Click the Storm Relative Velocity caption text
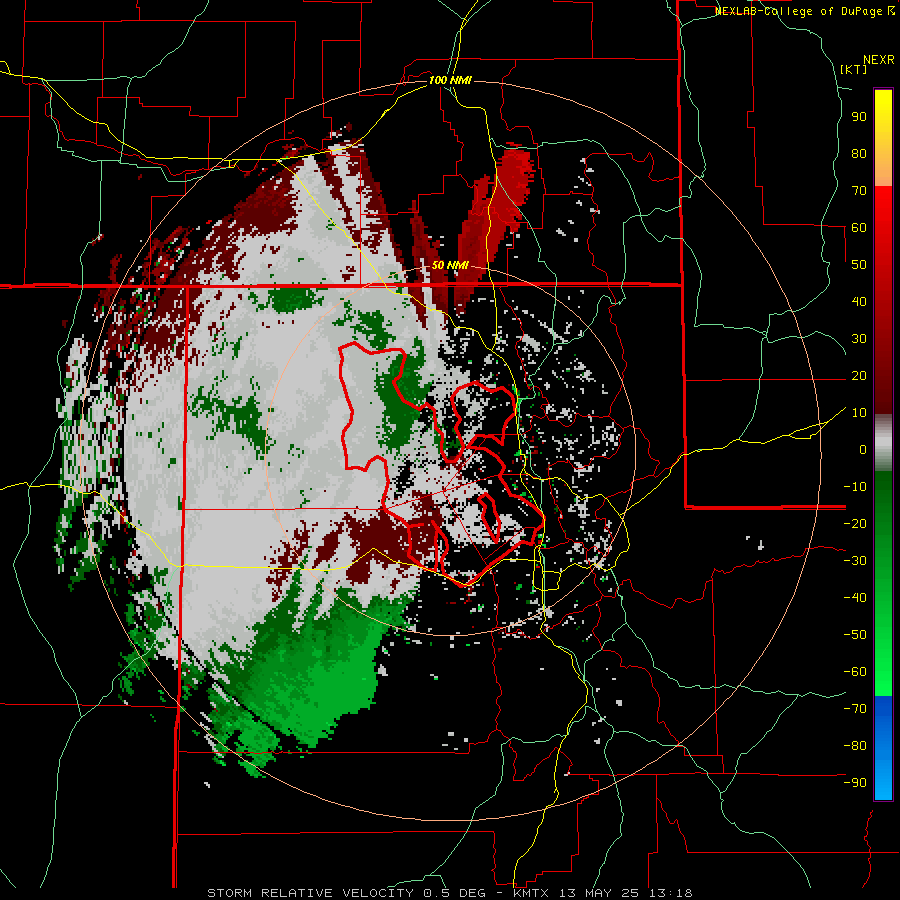 click(449, 893)
